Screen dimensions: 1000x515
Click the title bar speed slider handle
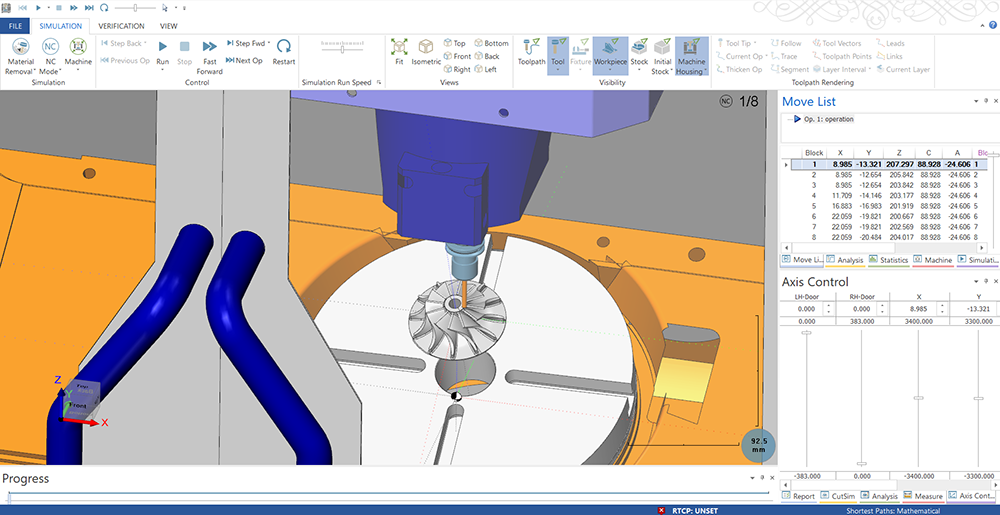click(135, 8)
